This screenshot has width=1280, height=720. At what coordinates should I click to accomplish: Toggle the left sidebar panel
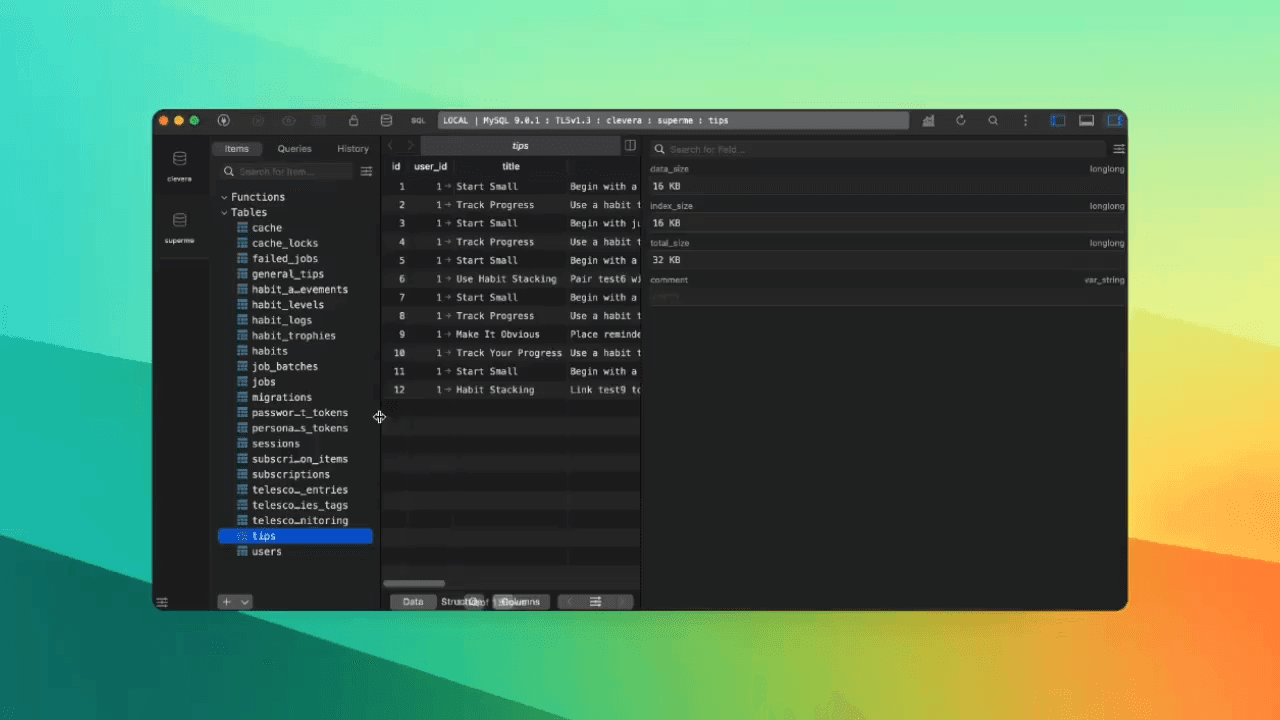tap(1058, 120)
